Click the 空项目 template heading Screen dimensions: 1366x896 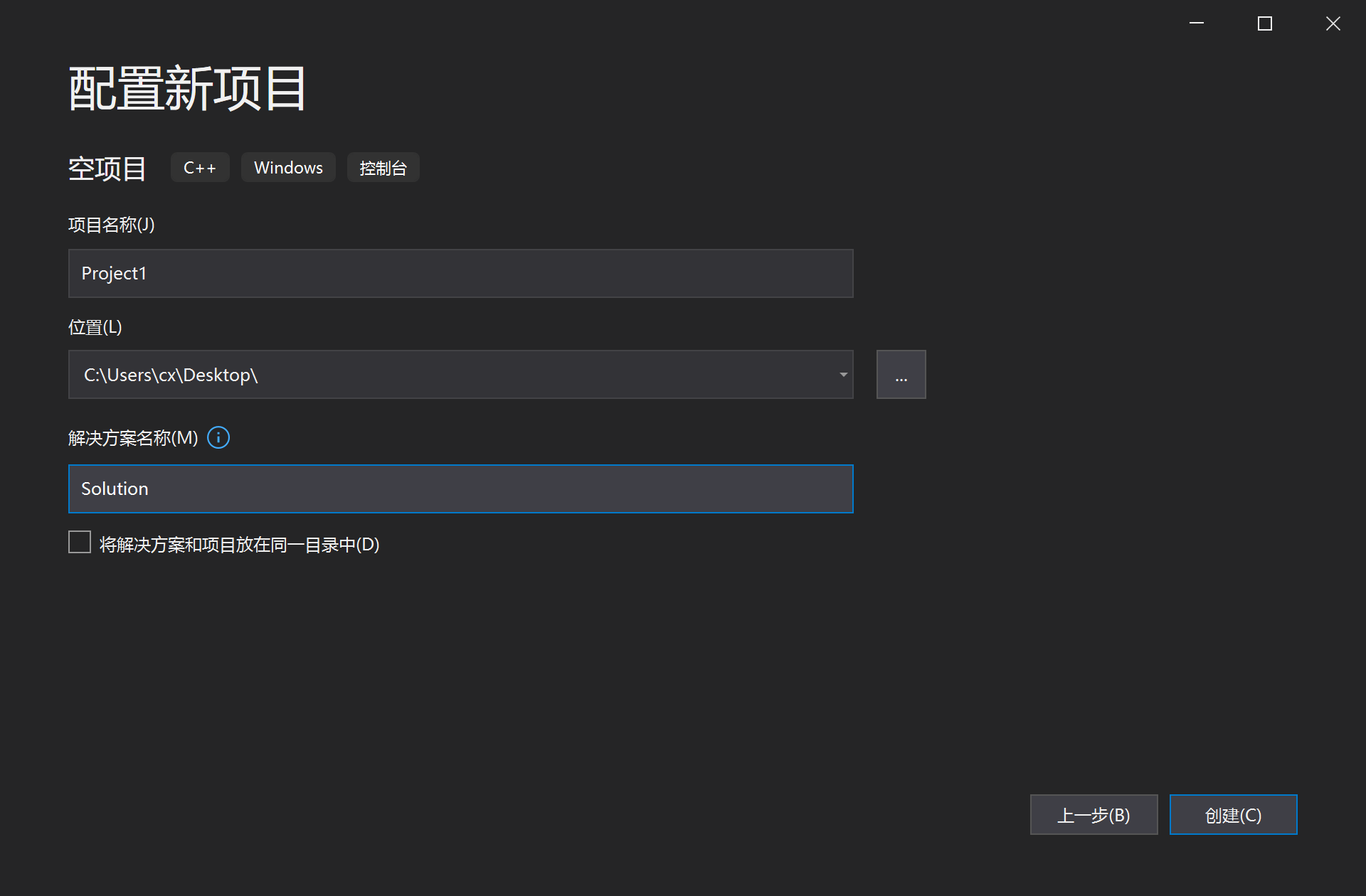pos(107,169)
